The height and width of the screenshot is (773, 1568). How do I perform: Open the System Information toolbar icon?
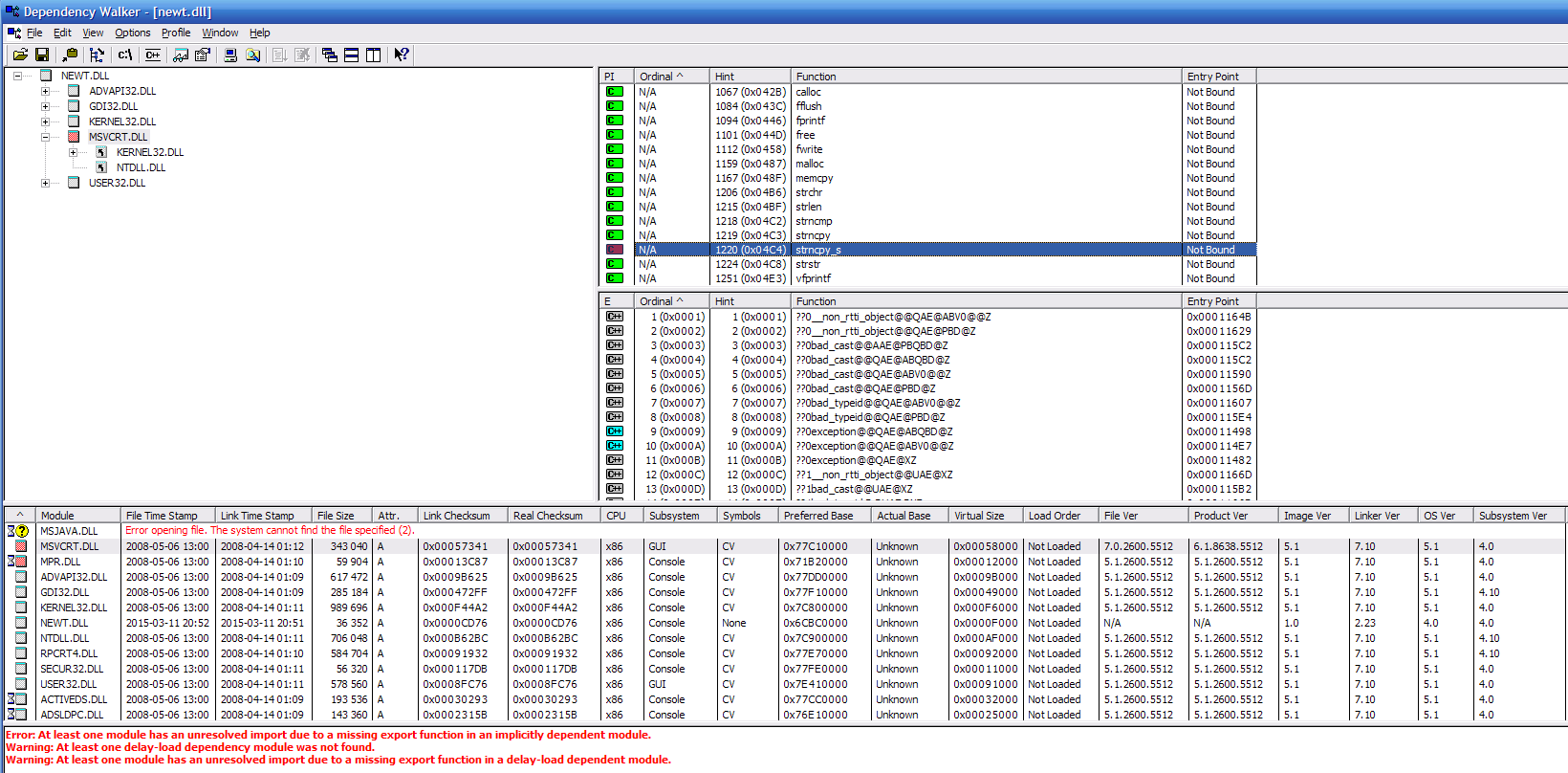(230, 55)
